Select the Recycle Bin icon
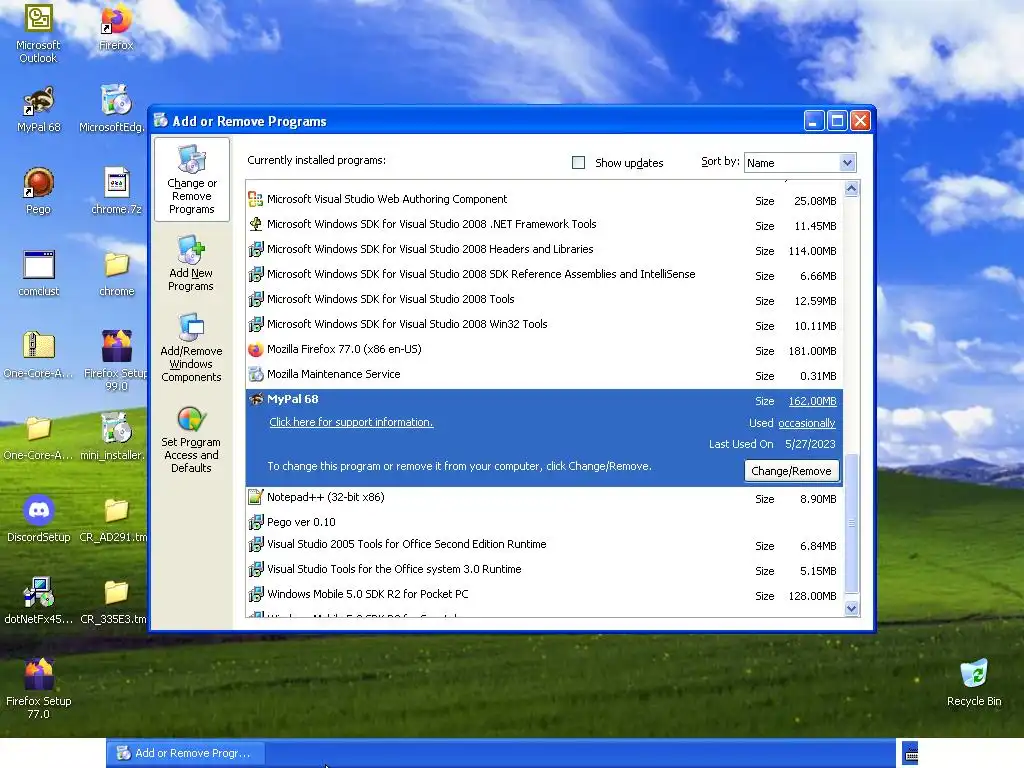This screenshot has height=768, width=1024. [x=974, y=682]
